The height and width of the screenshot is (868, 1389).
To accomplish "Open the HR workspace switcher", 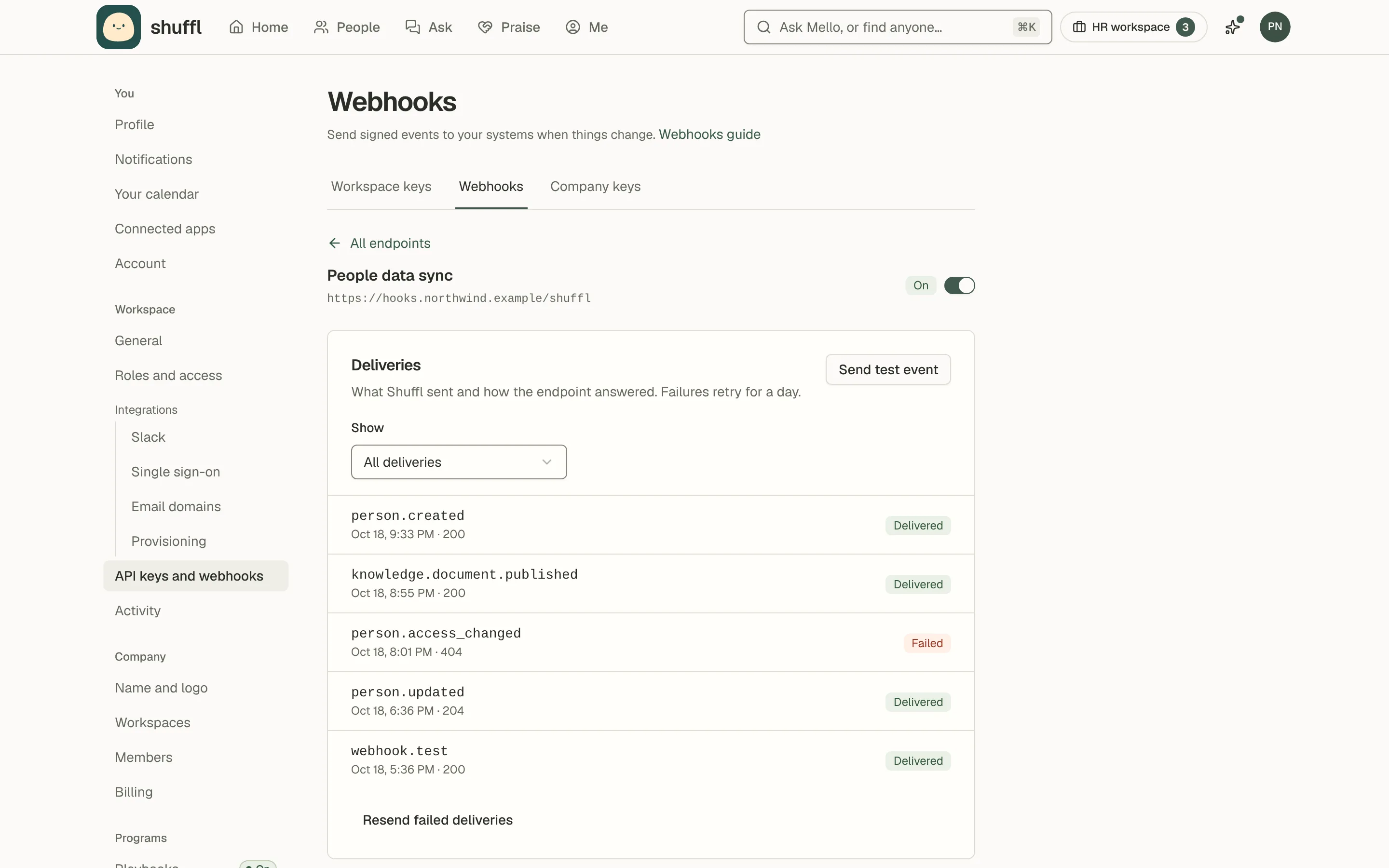I will click(1133, 27).
